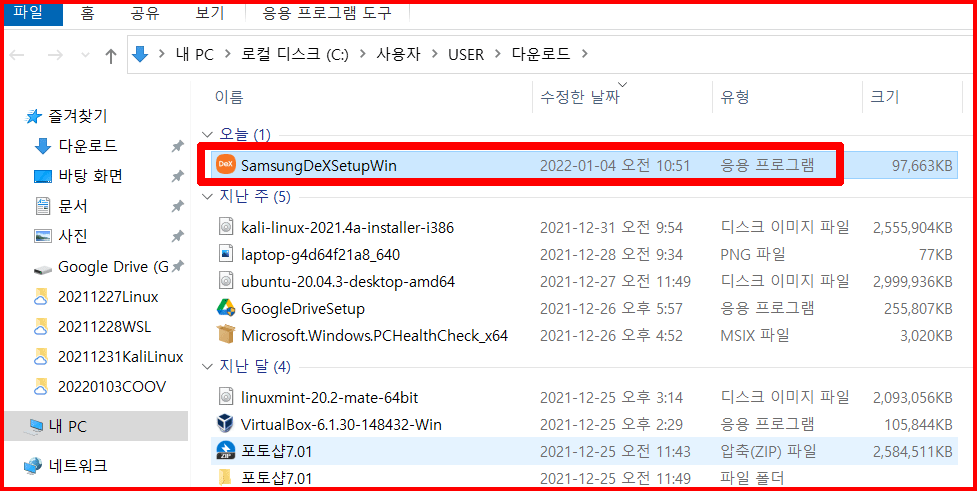This screenshot has width=977, height=491.
Task: Open the 20220103COOV sidebar folder
Action: tap(112, 387)
